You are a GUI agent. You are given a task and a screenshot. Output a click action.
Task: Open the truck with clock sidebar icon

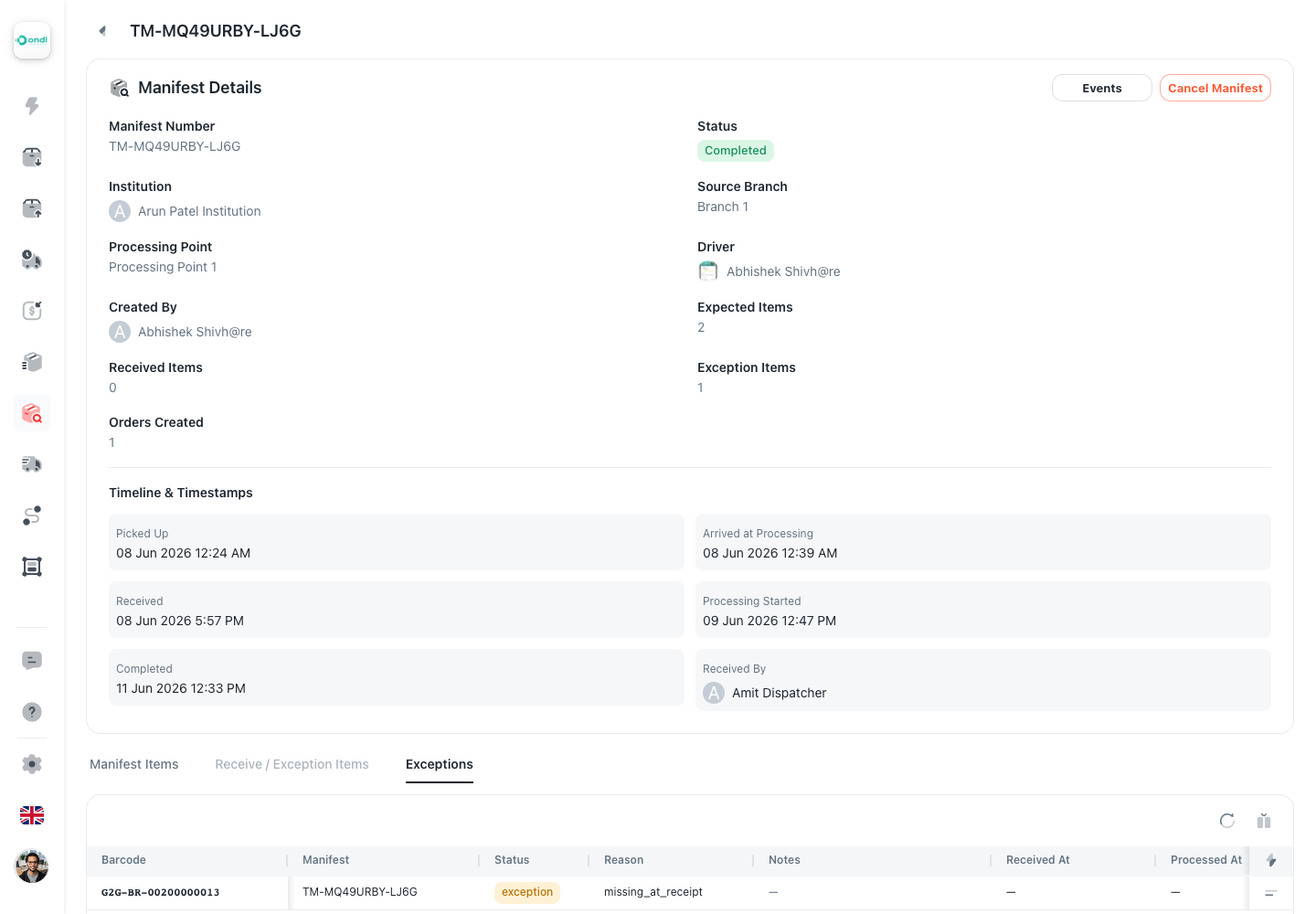click(x=32, y=260)
